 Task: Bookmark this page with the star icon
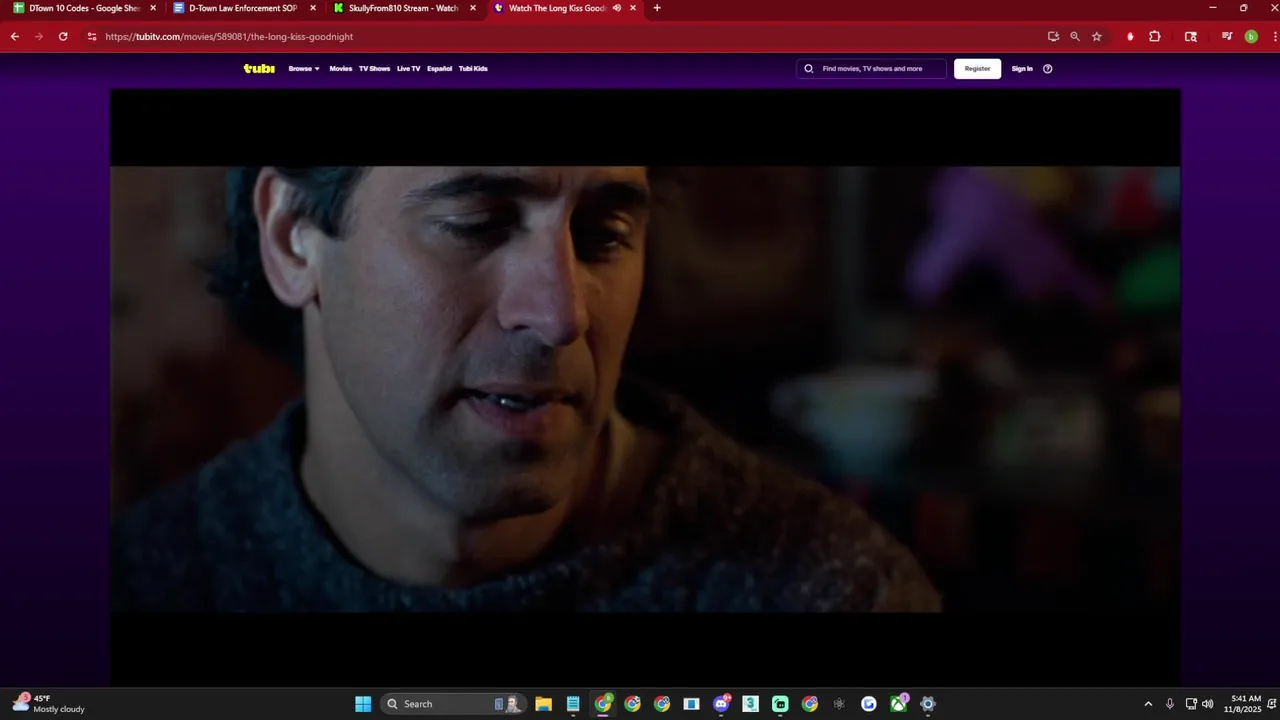(x=1097, y=36)
